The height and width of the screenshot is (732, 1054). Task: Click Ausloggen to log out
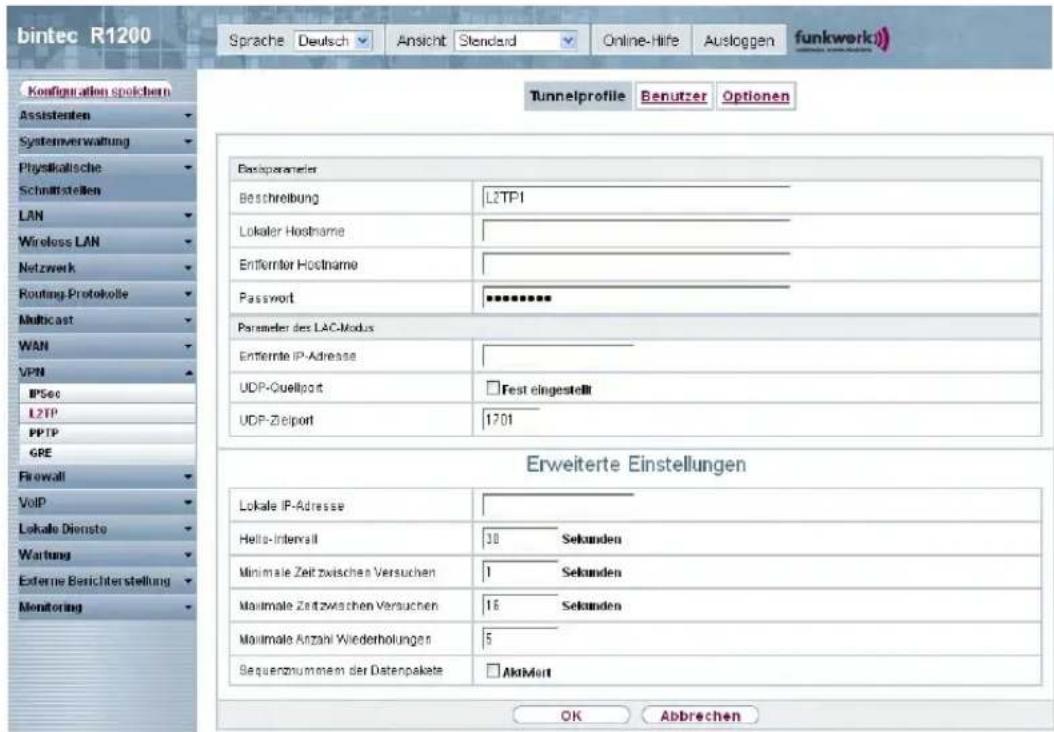click(738, 41)
